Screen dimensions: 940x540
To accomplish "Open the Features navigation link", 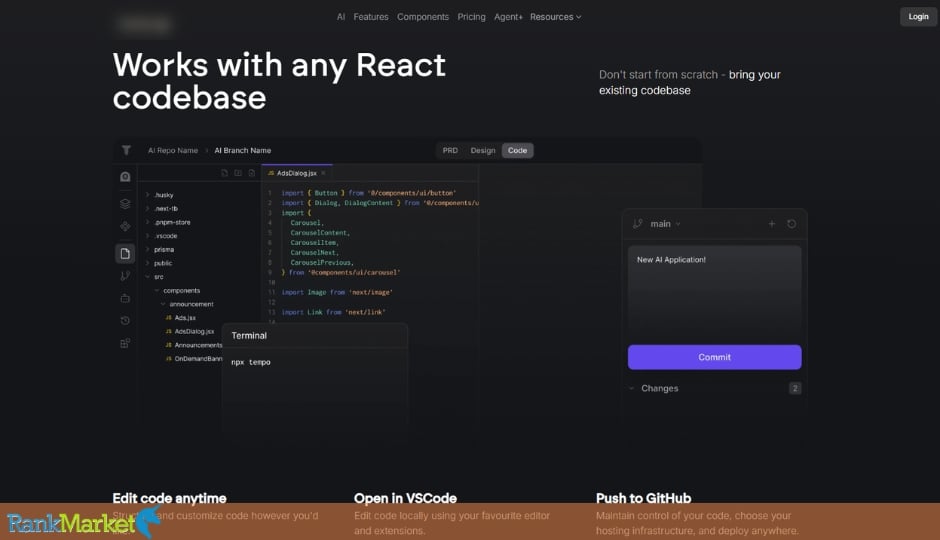I will pyautogui.click(x=370, y=17).
